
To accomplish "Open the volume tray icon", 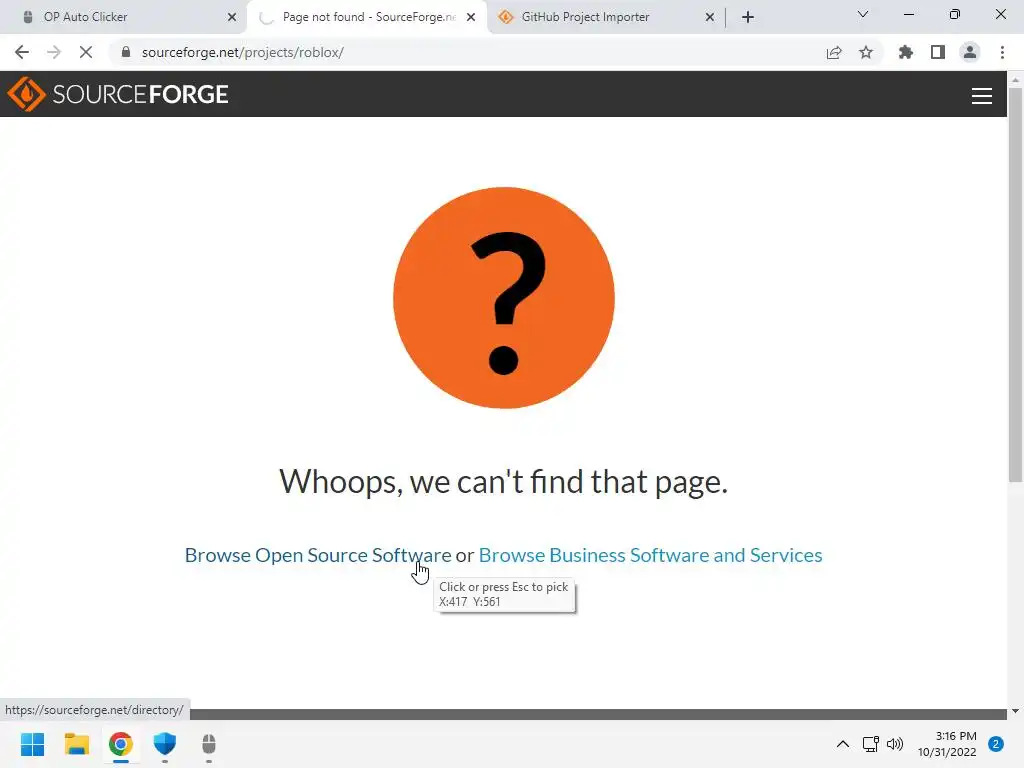I will tap(895, 744).
